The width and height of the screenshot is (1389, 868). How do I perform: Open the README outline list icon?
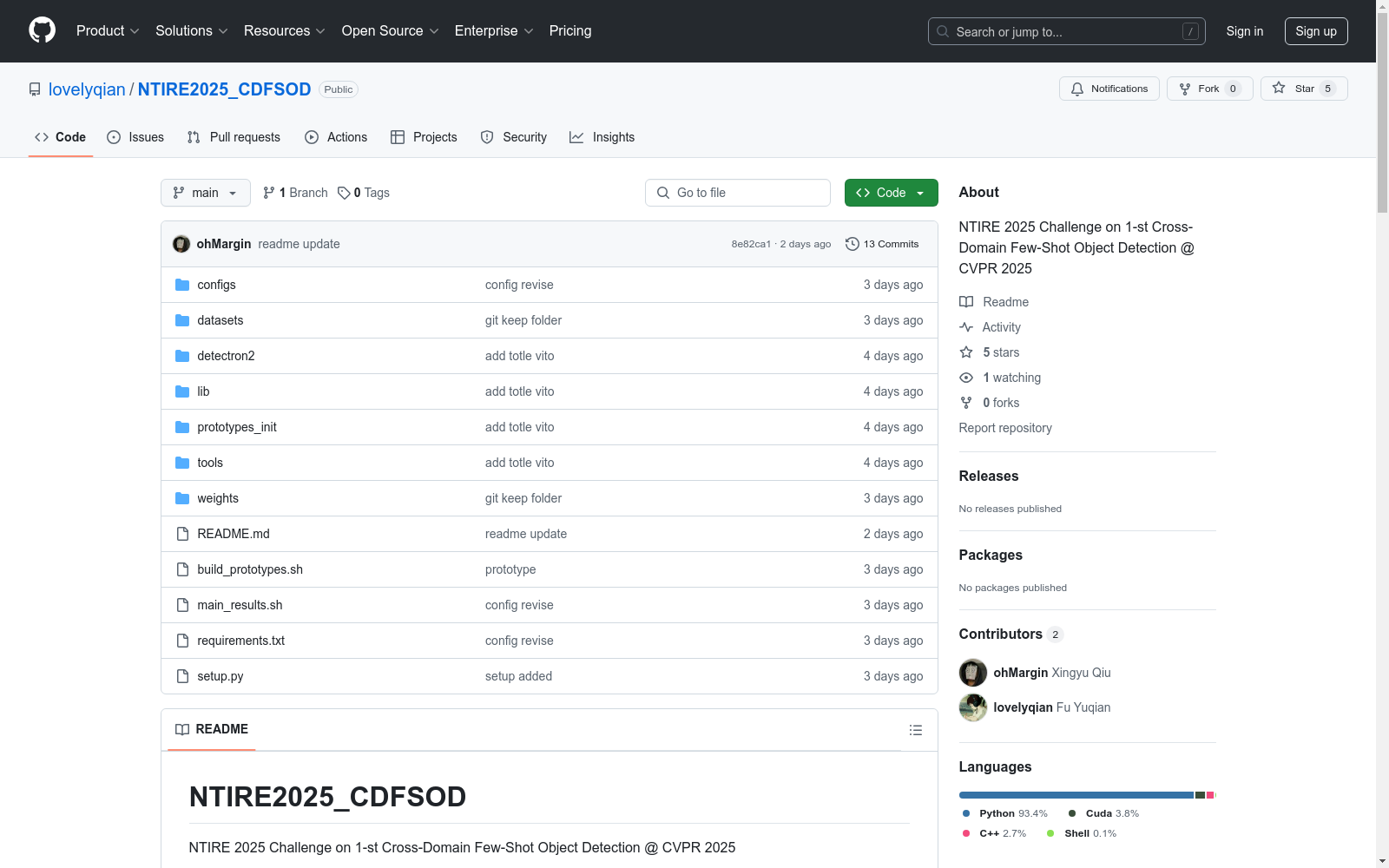[915, 730]
